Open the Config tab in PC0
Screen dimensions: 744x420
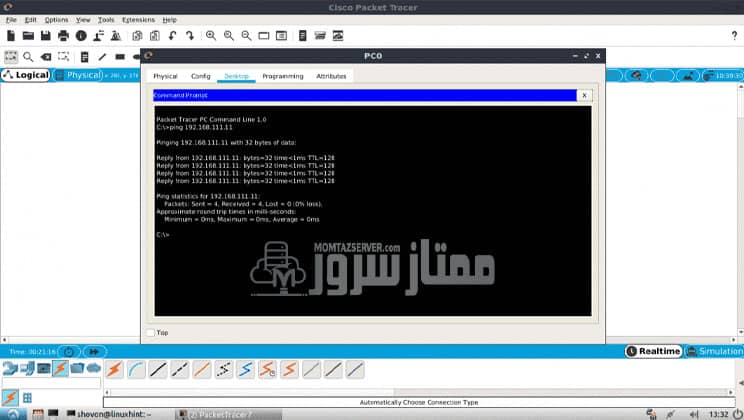pos(200,76)
